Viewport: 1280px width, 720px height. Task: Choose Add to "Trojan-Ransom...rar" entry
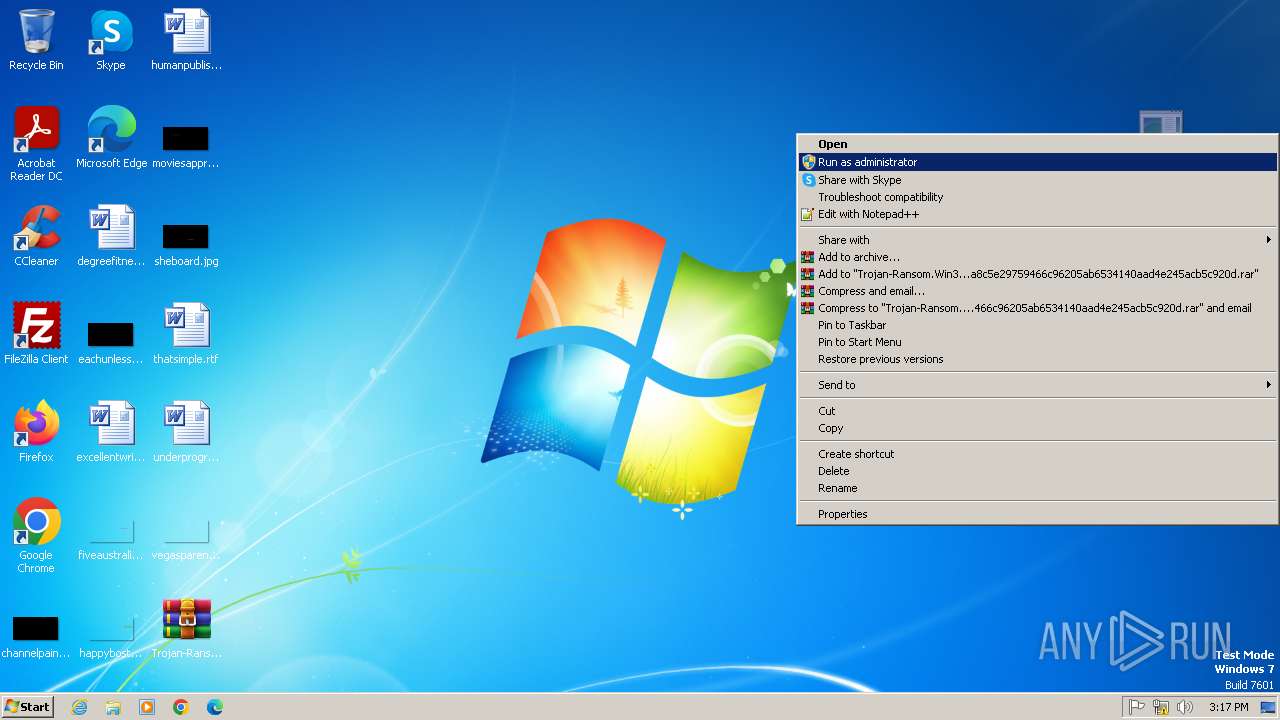(x=1037, y=274)
